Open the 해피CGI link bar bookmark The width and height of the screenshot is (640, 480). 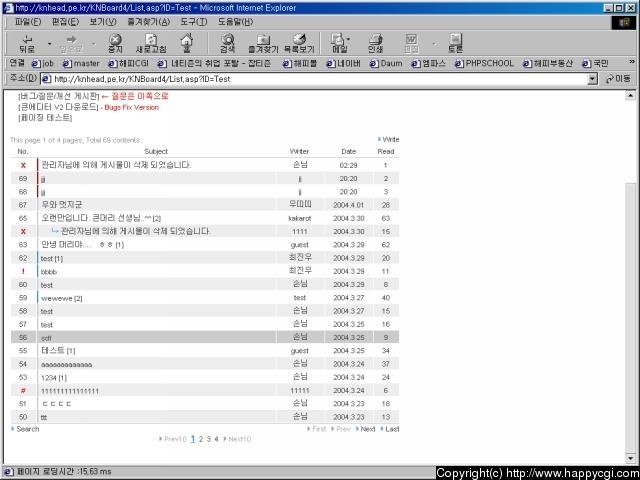coord(129,64)
